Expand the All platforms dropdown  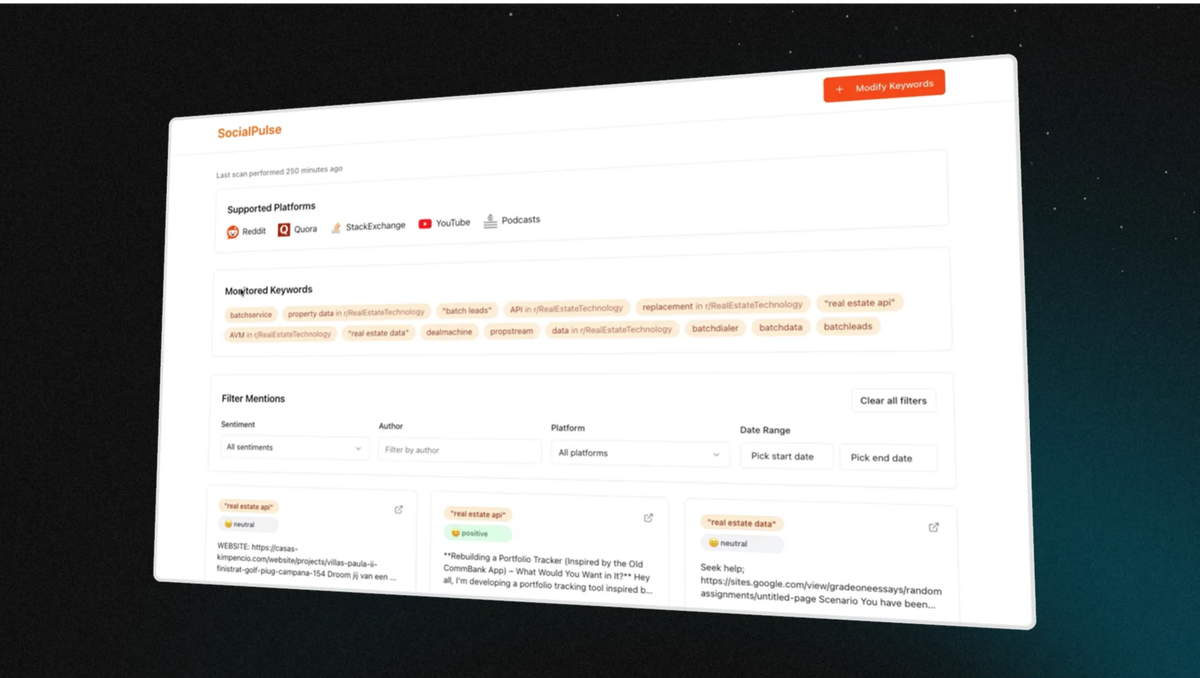(639, 453)
